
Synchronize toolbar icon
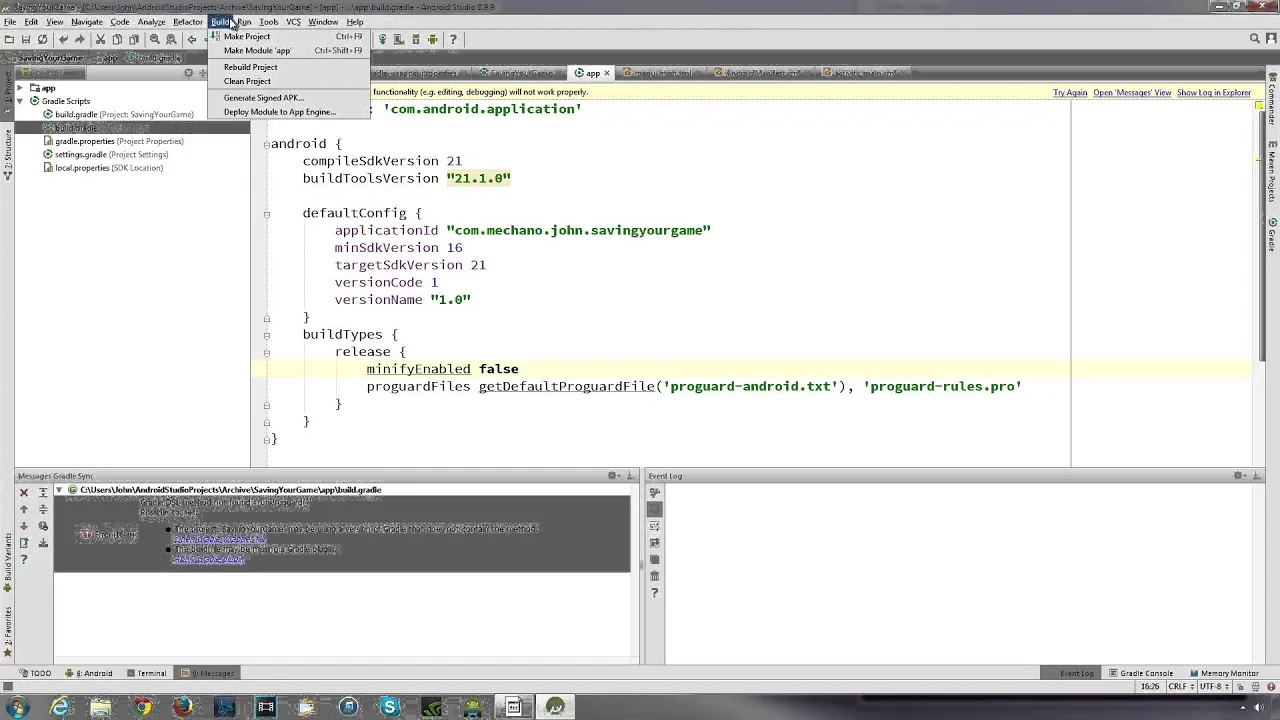pyautogui.click(x=43, y=39)
